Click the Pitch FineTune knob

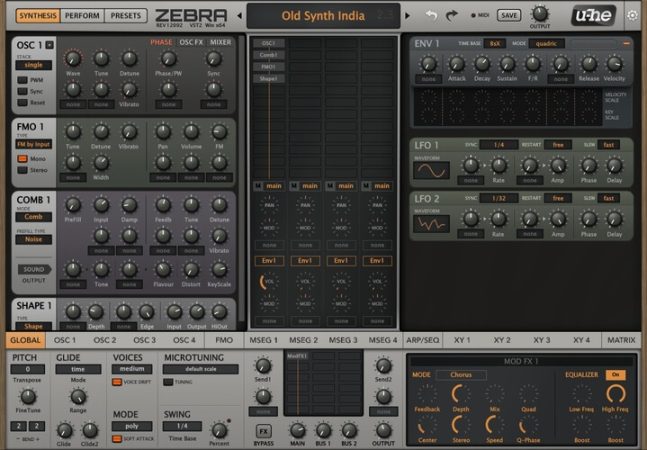point(28,397)
